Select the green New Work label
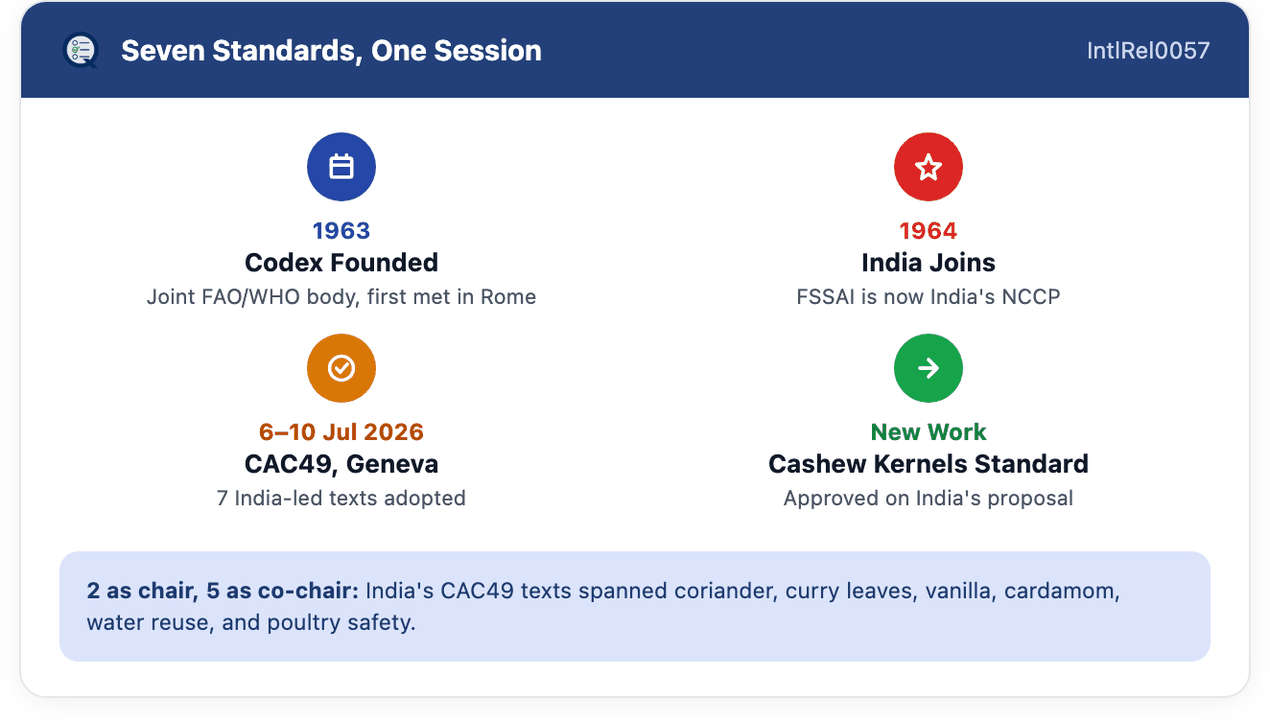1270x721 pixels. click(x=928, y=432)
